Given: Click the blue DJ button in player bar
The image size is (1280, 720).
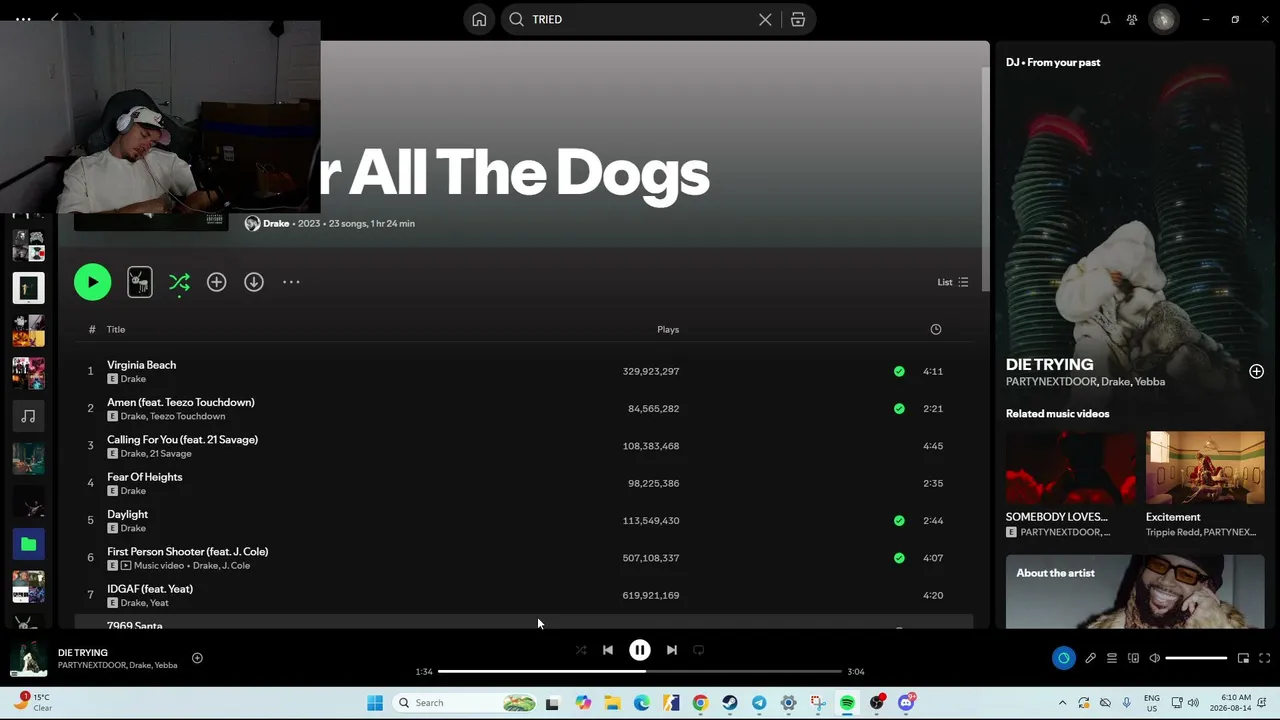Looking at the screenshot, I should (1063, 658).
